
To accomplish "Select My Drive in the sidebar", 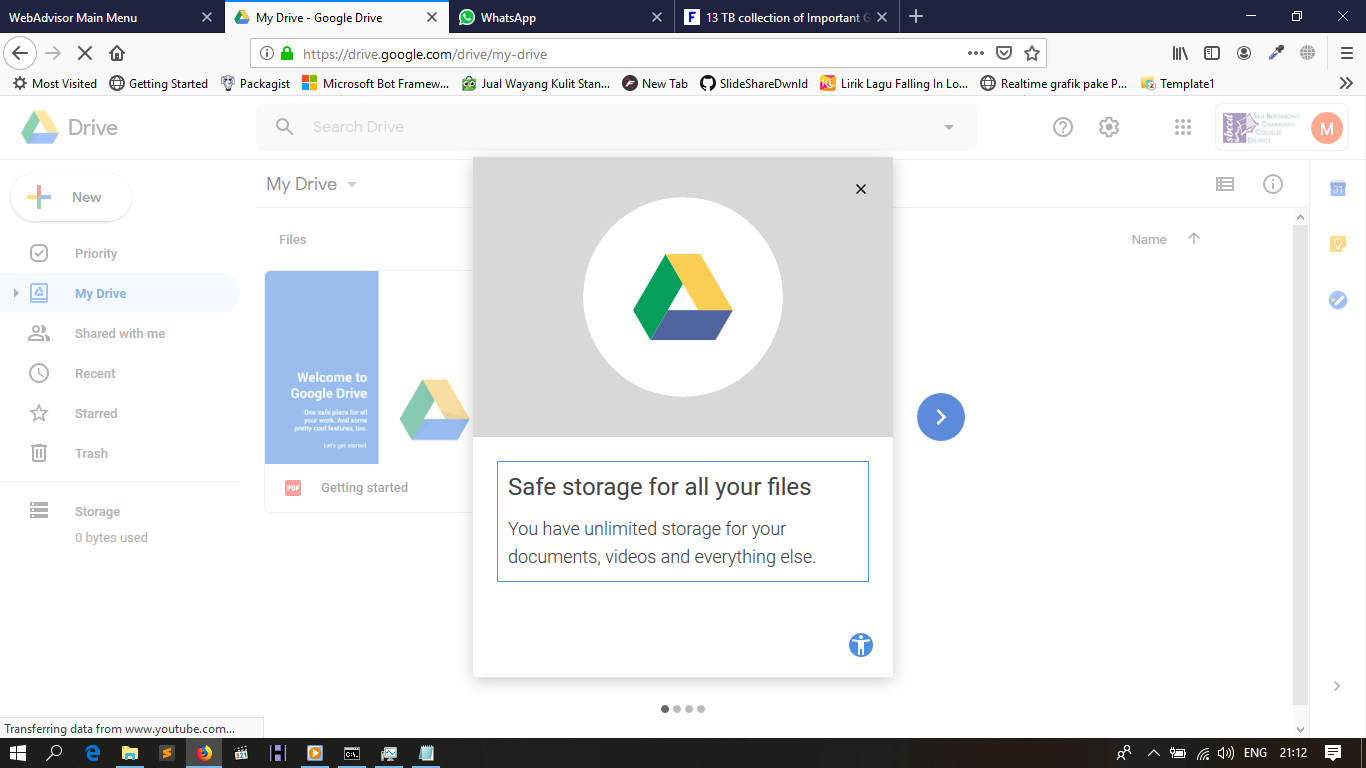I will click(x=120, y=294).
